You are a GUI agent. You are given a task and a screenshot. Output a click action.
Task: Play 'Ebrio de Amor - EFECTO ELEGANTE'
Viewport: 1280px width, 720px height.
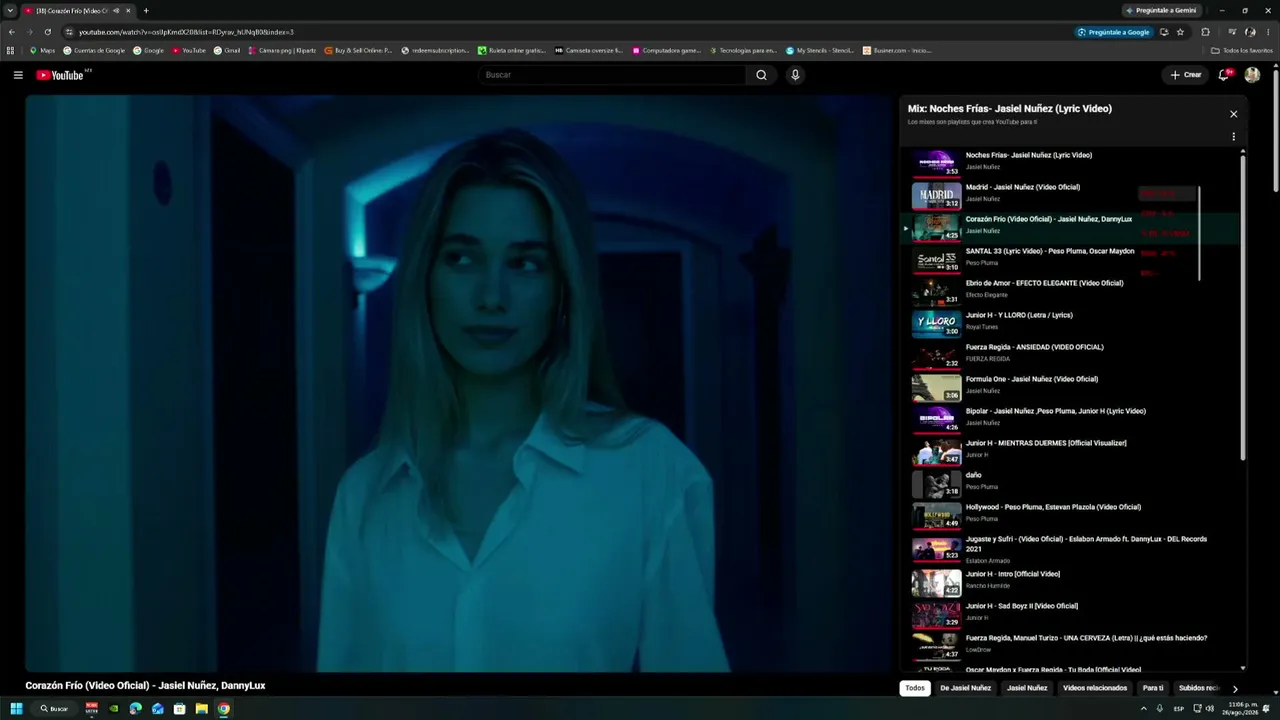coord(936,291)
